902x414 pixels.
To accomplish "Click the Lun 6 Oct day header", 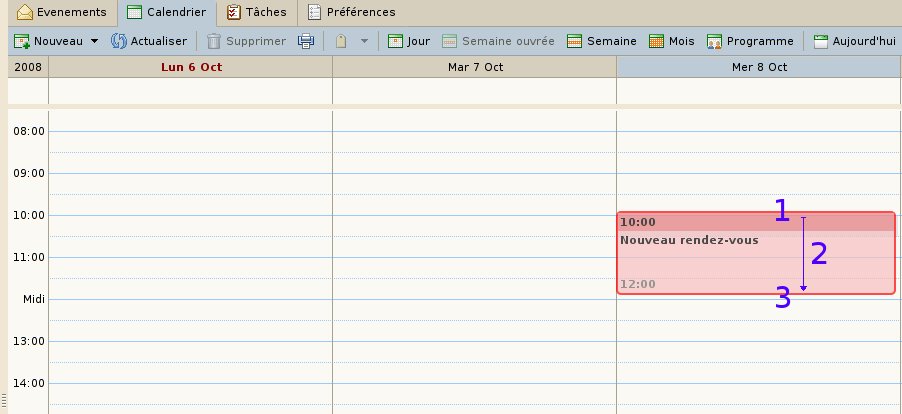I will (191, 66).
